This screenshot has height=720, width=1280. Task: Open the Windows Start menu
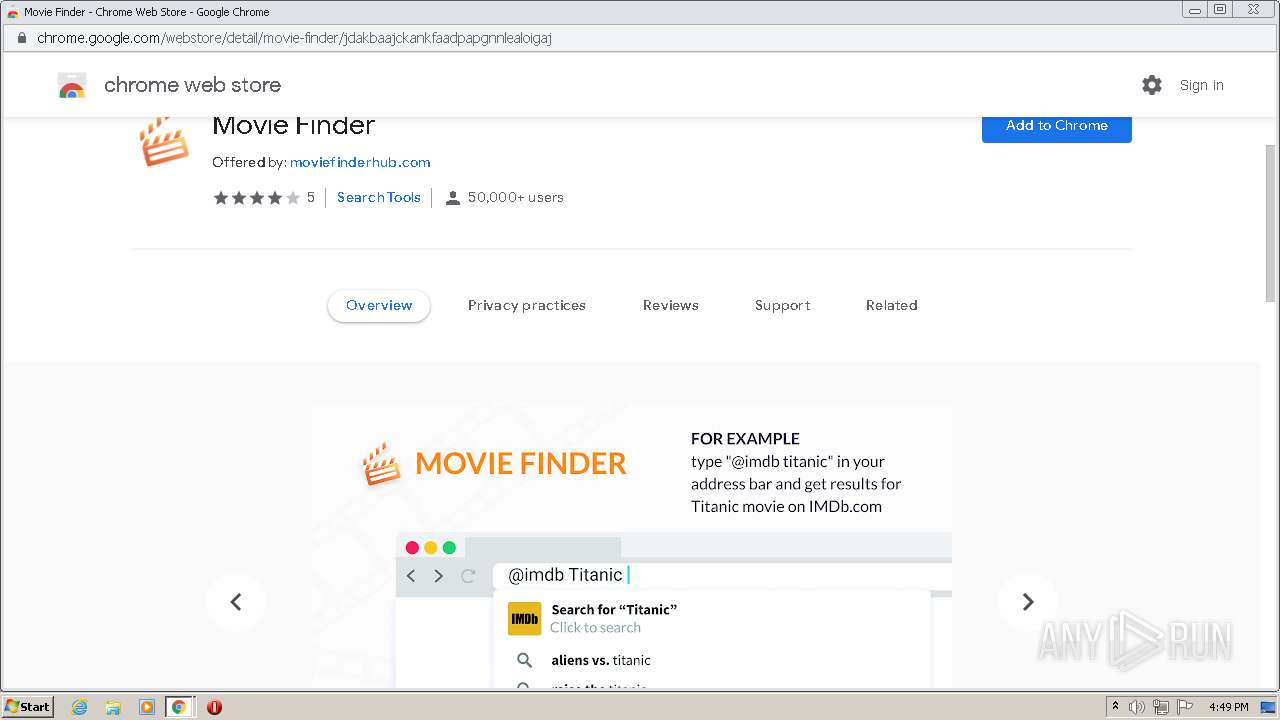pos(28,707)
